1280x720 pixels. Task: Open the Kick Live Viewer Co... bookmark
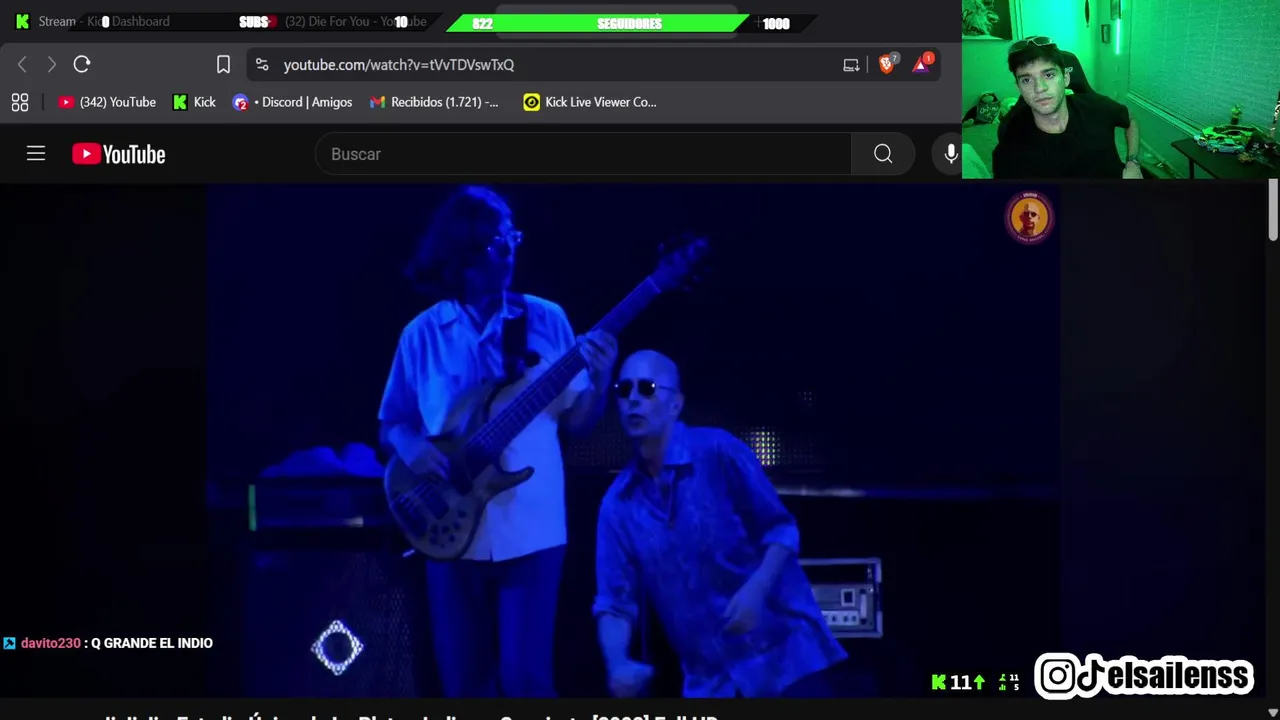point(590,102)
